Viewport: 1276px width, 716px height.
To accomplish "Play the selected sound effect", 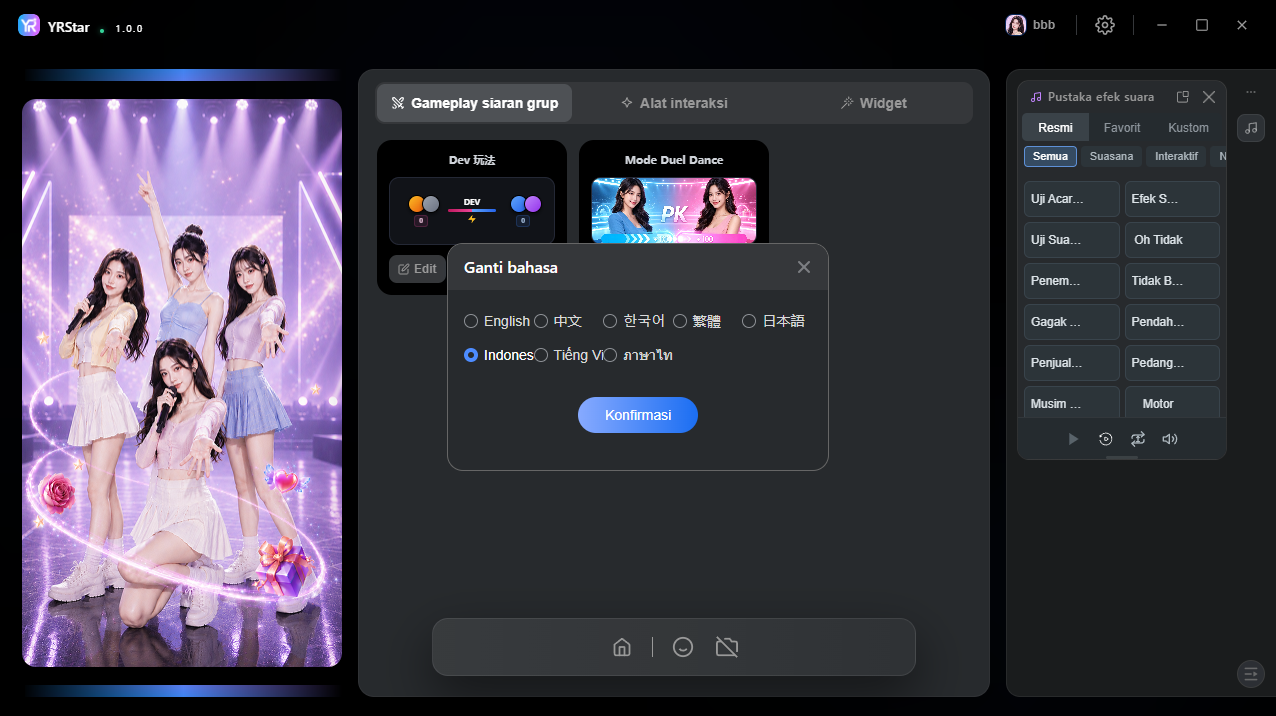I will pyautogui.click(x=1073, y=439).
